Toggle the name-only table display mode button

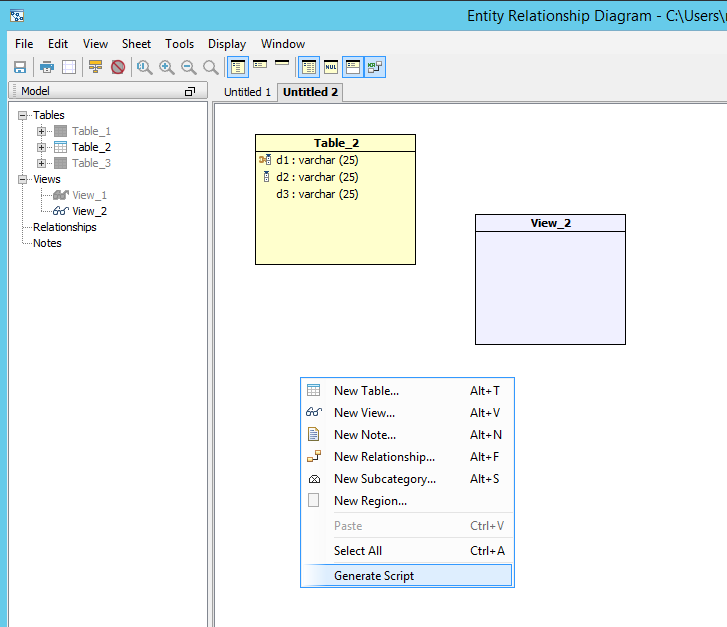tap(282, 65)
